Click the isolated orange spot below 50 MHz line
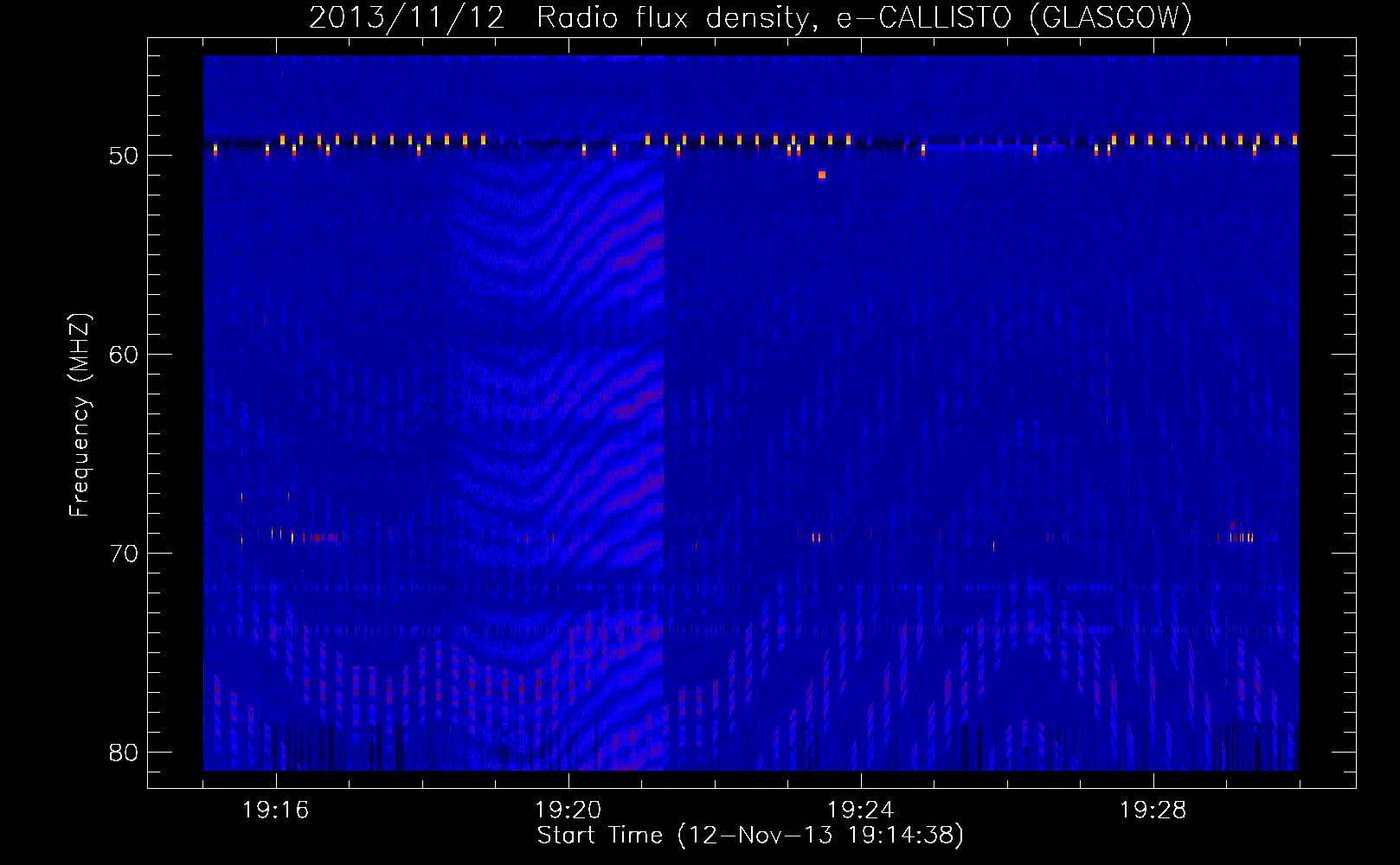 tap(822, 175)
